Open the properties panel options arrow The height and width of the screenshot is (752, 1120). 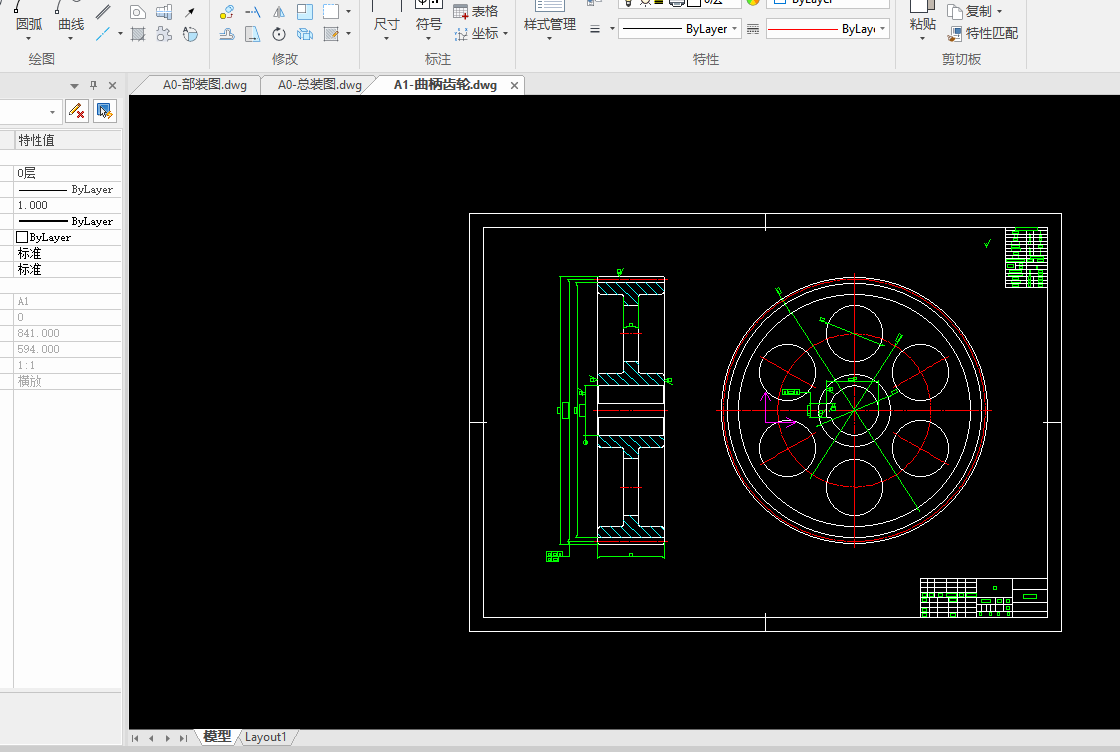tap(74, 86)
